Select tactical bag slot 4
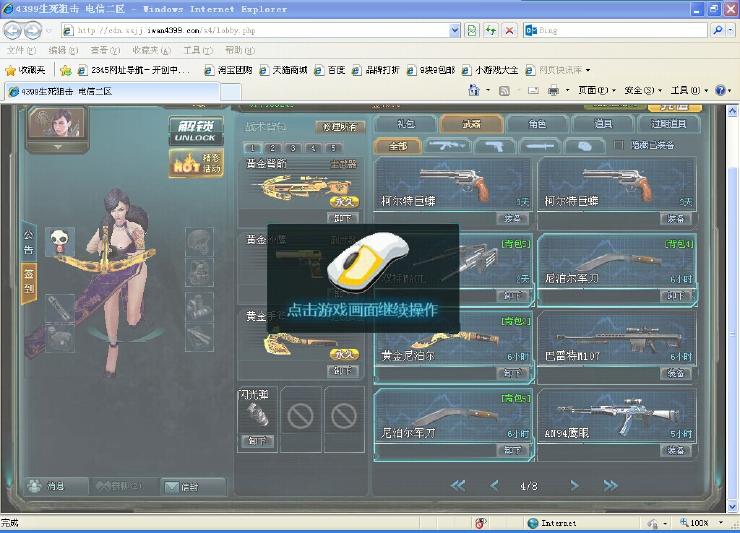Image resolution: width=740 pixels, height=533 pixels. click(x=313, y=148)
